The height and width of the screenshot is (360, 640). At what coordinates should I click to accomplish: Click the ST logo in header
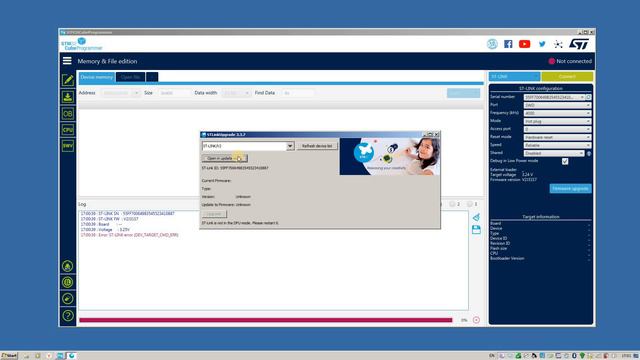(579, 44)
